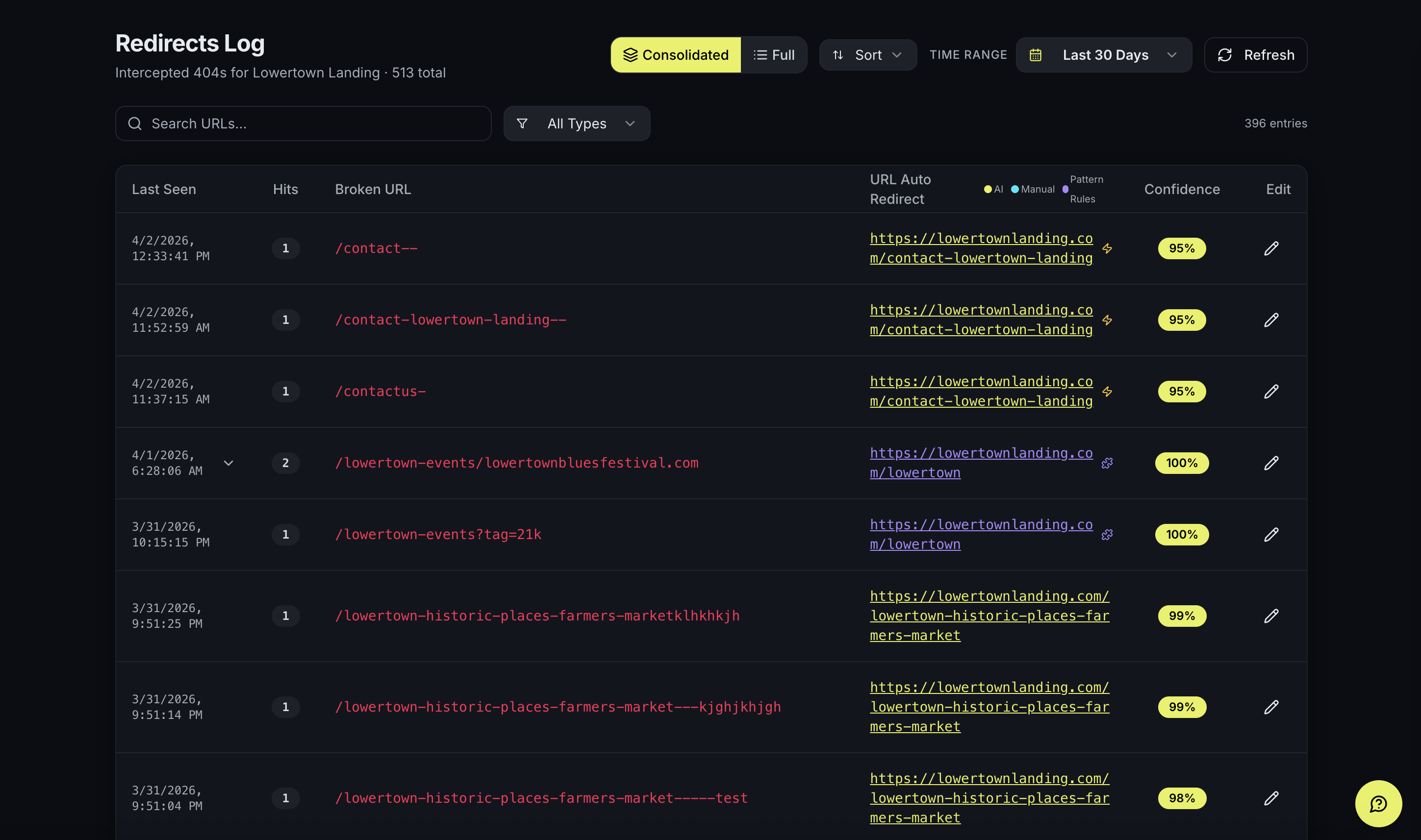Click pattern rule puzzle icon for lowertownbluesfestival row
Viewport: 1421px width, 840px height.
point(1107,463)
